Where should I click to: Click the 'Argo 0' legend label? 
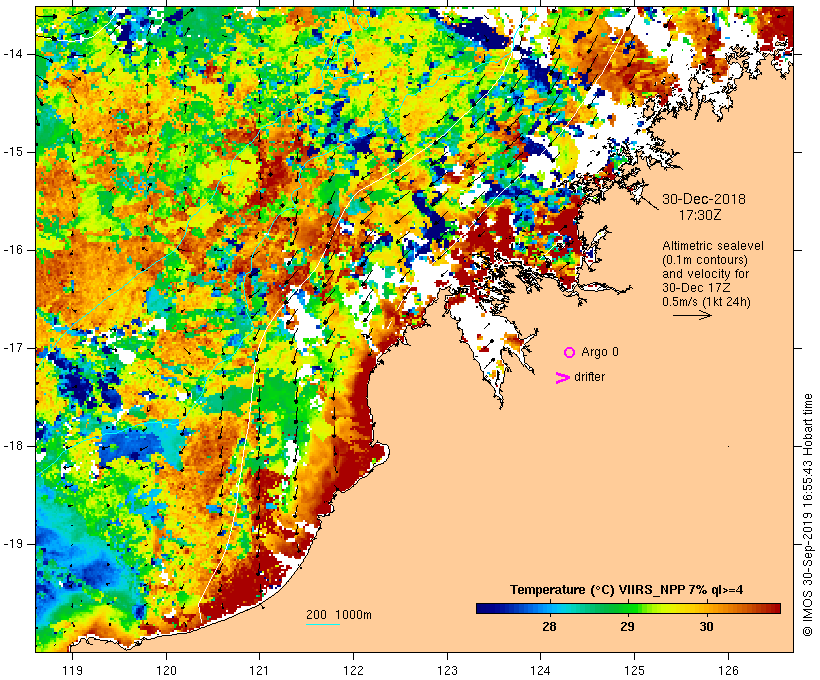pyautogui.click(x=600, y=352)
